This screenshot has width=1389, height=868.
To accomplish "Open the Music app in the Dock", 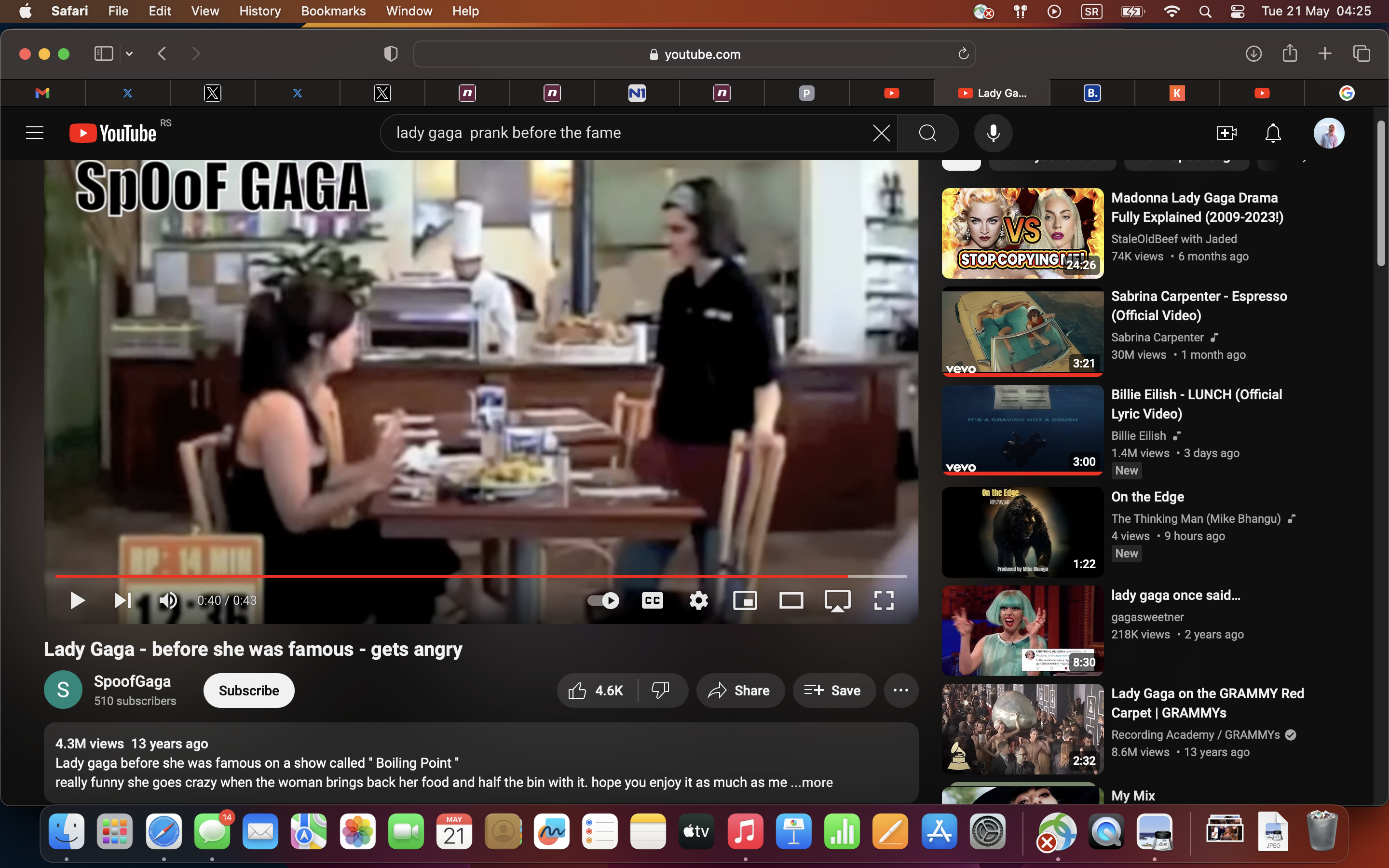I will (745, 831).
